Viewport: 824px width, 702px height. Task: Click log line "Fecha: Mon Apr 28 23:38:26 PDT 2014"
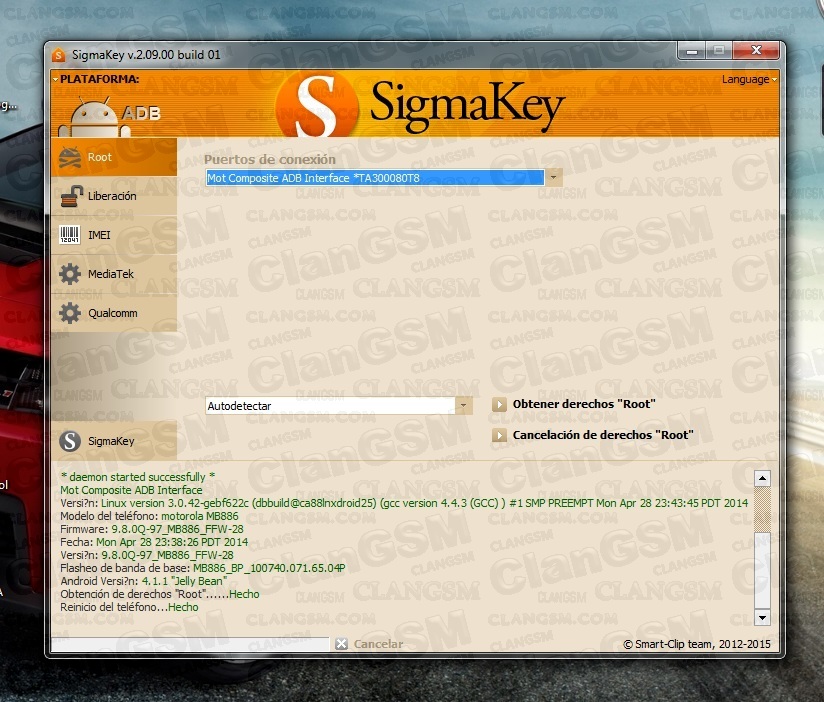pos(154,542)
